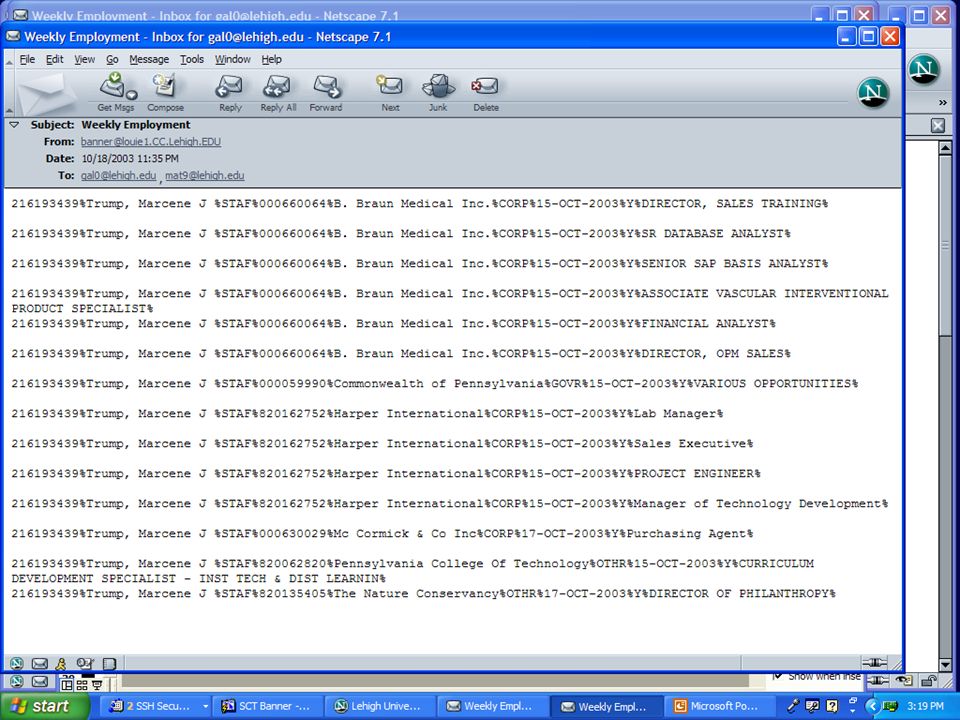Compose a new message
960x720 pixels.
(165, 92)
